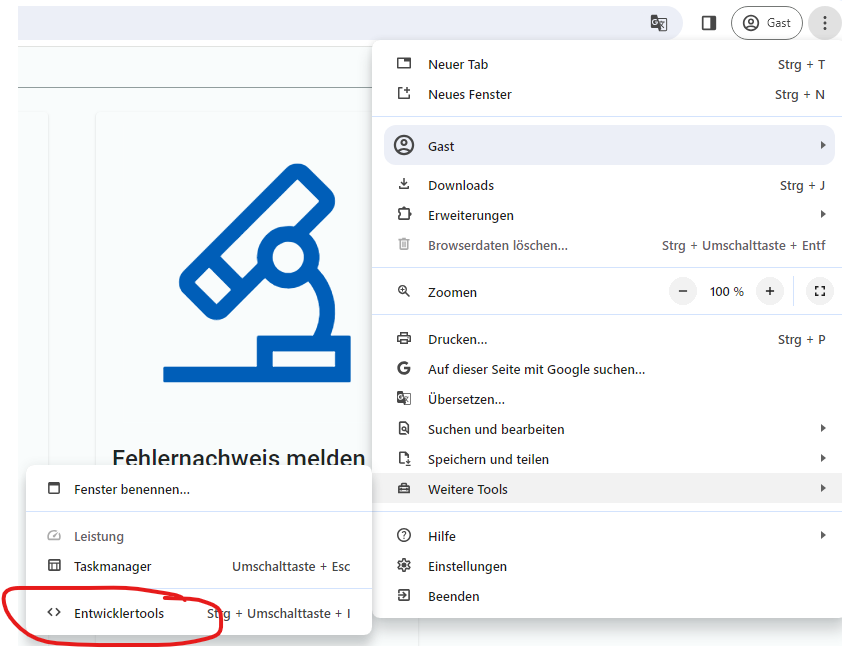Open Entwicklertools in the submenu
Image resolution: width=842 pixels, height=648 pixels.
point(119,613)
